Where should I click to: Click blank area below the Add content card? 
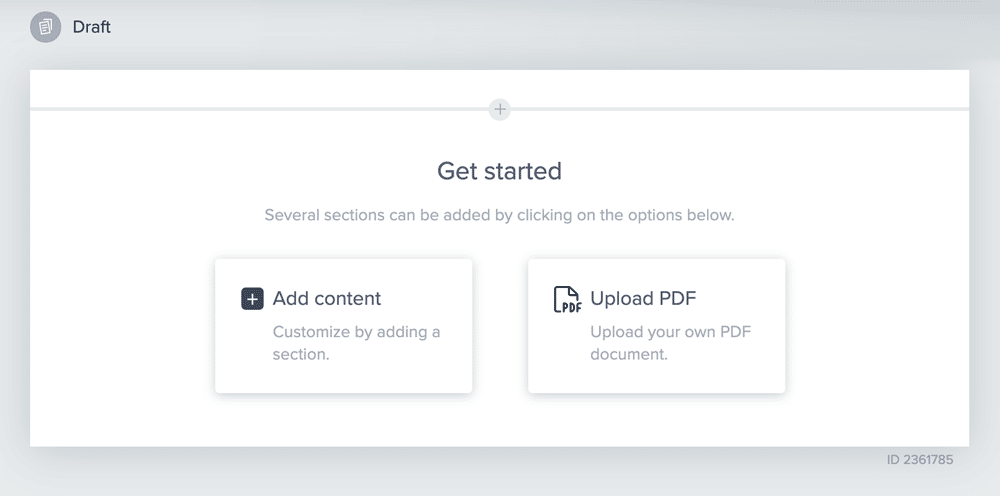click(x=344, y=419)
